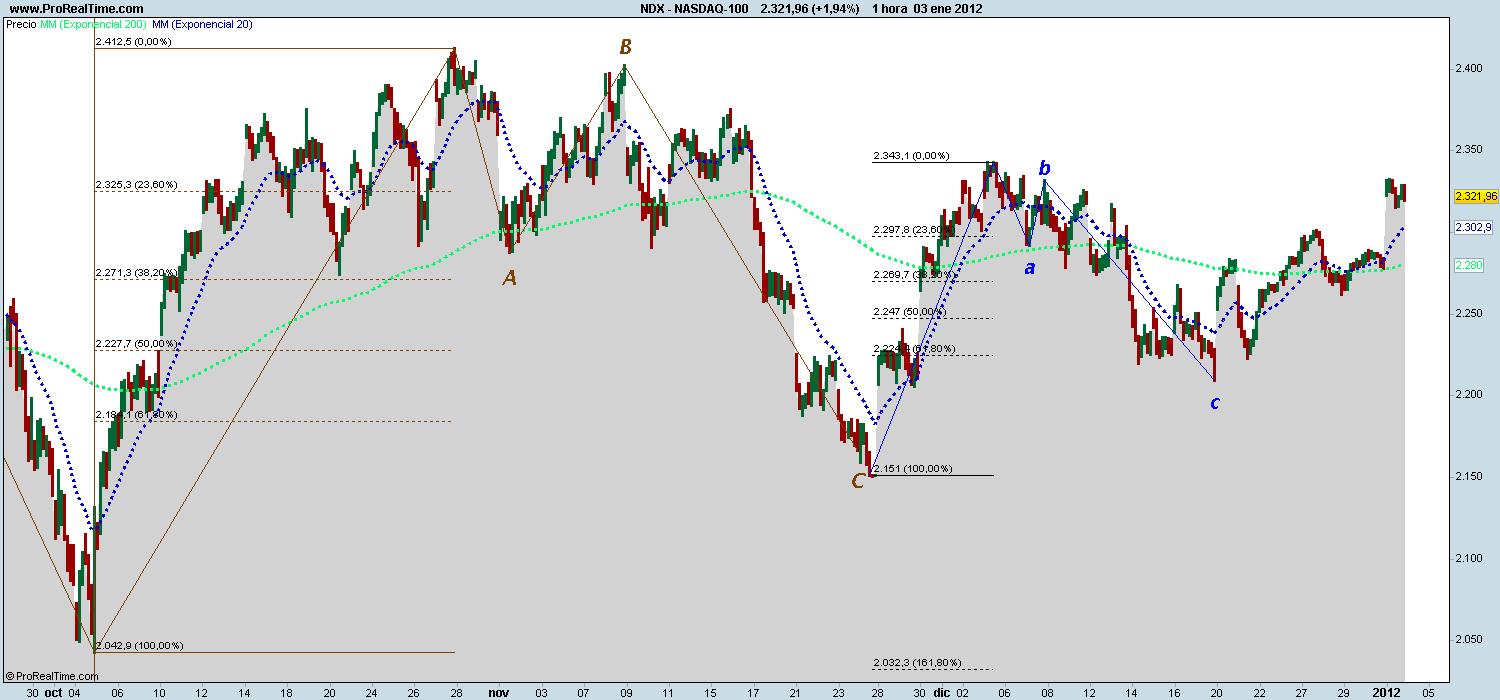Click the green EMA 200 value tag 2.280

[x=1469, y=266]
